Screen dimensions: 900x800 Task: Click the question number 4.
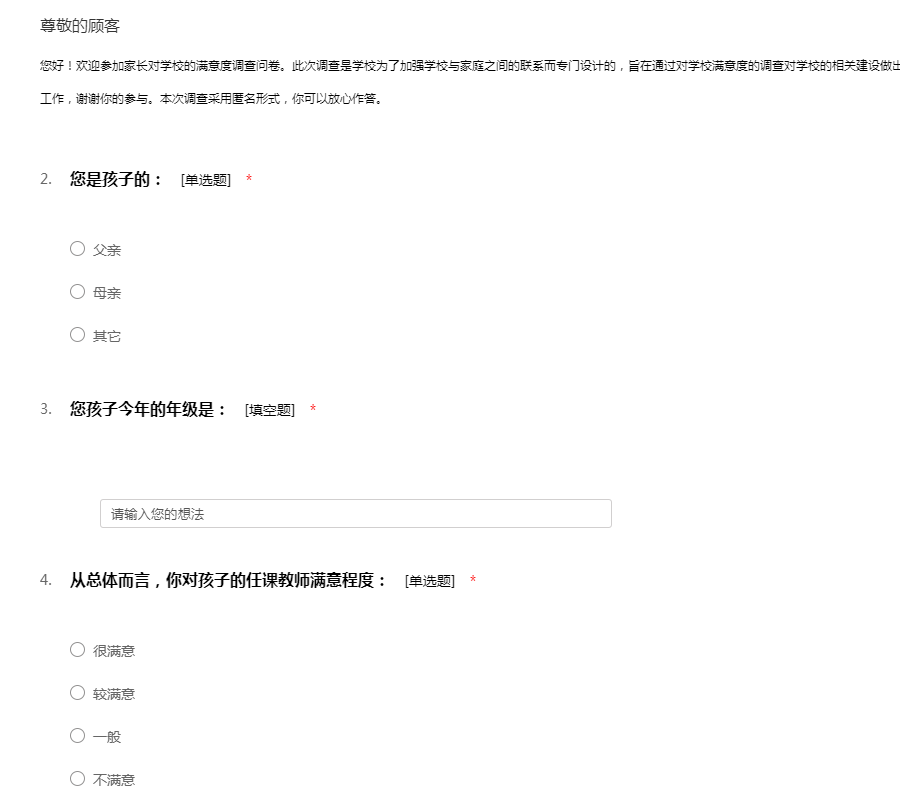click(x=46, y=580)
